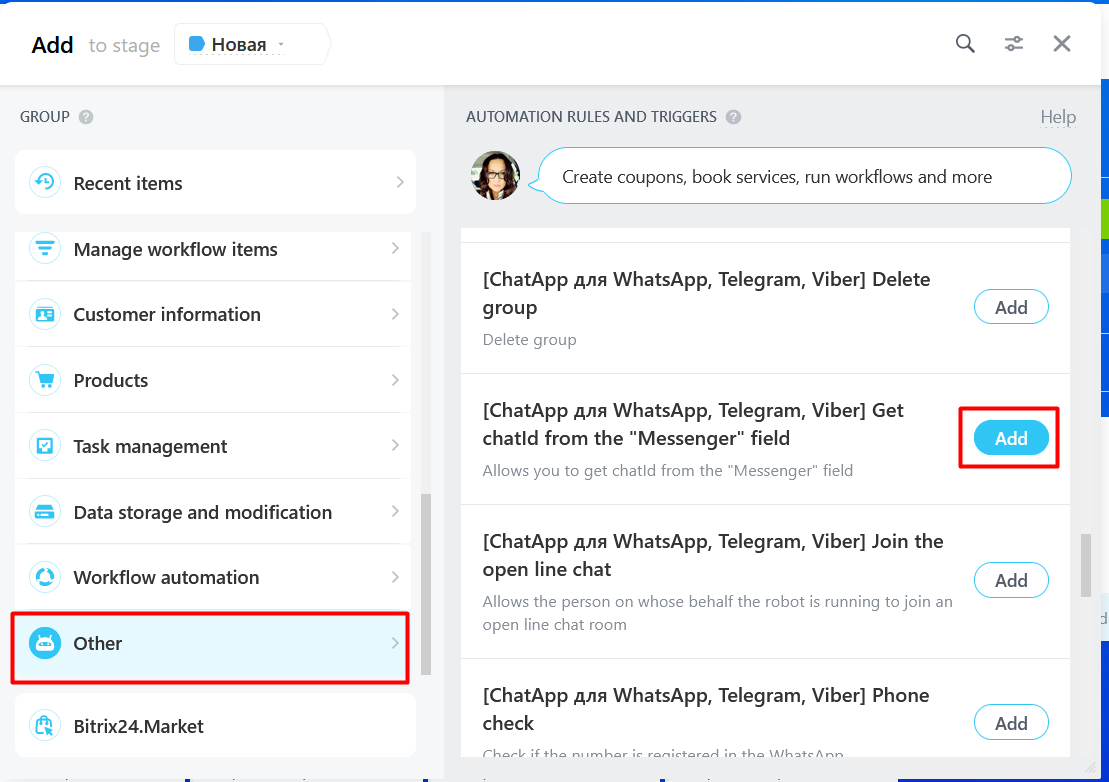This screenshot has height=782, width=1109.
Task: Click help icon beside Automation Rules heading
Action: (733, 117)
